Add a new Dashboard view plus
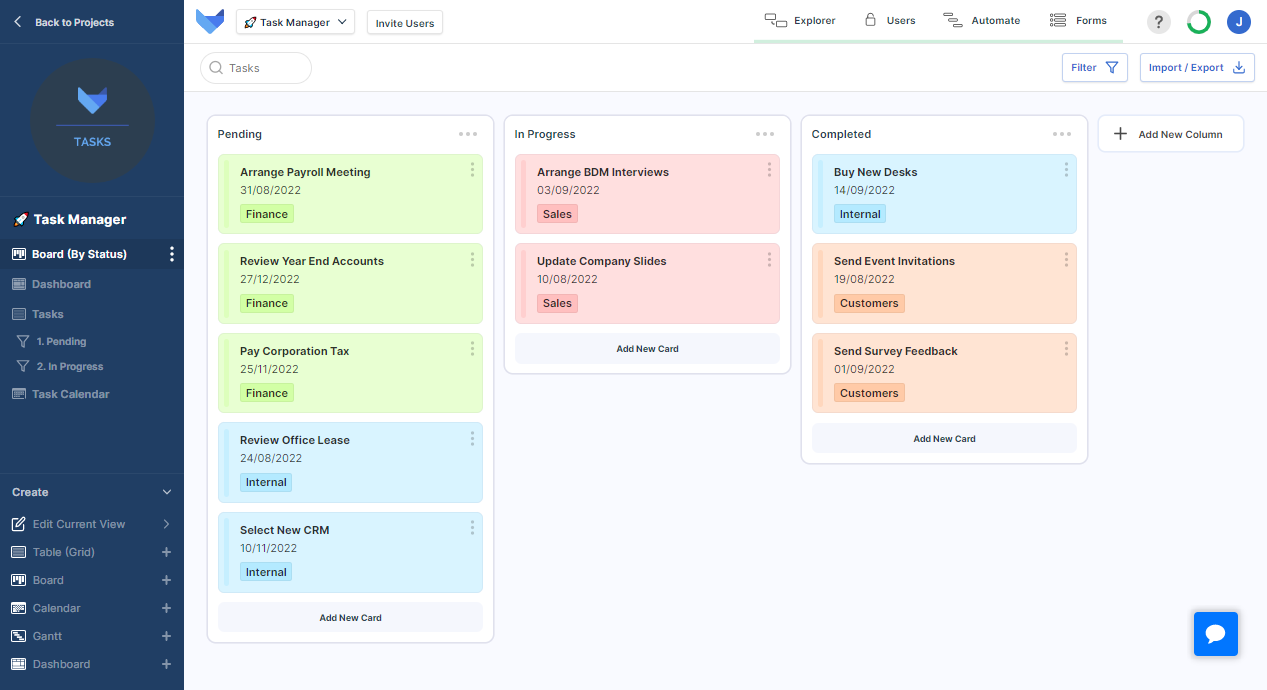The image size is (1267, 690). (166, 664)
